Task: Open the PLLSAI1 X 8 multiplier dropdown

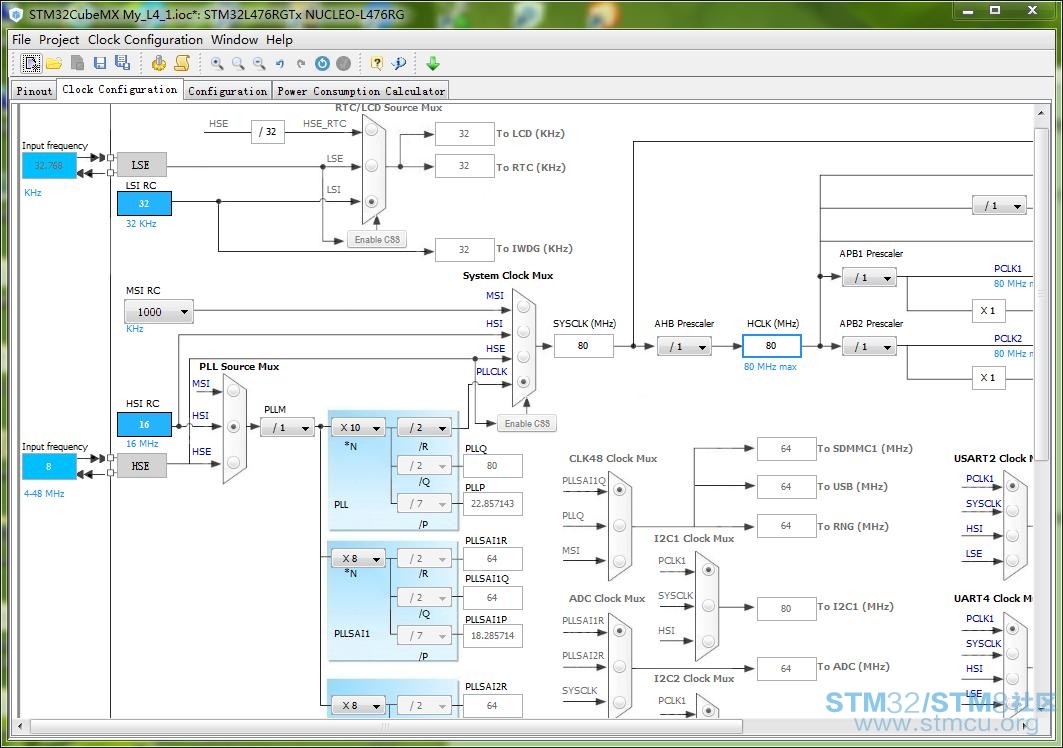Action: (x=359, y=558)
